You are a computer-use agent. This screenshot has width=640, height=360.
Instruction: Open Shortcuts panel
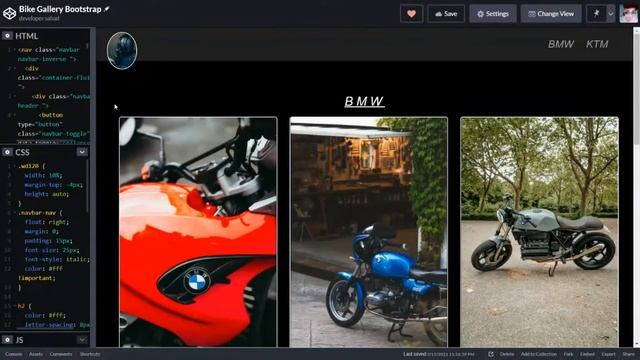[90, 354]
